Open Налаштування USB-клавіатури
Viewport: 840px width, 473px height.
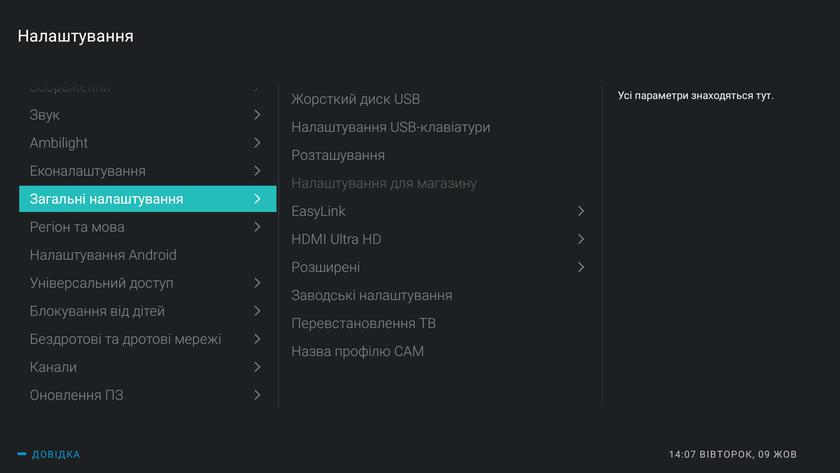390,127
